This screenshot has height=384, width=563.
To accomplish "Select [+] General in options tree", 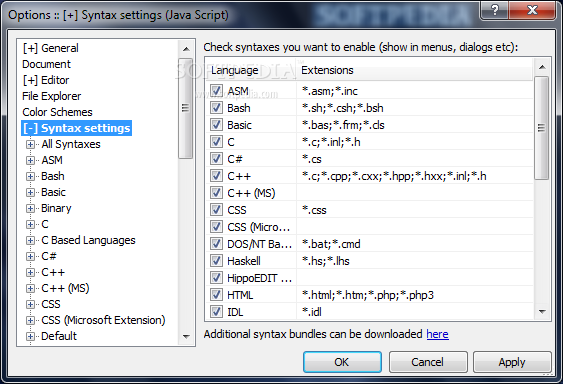I will [50, 48].
